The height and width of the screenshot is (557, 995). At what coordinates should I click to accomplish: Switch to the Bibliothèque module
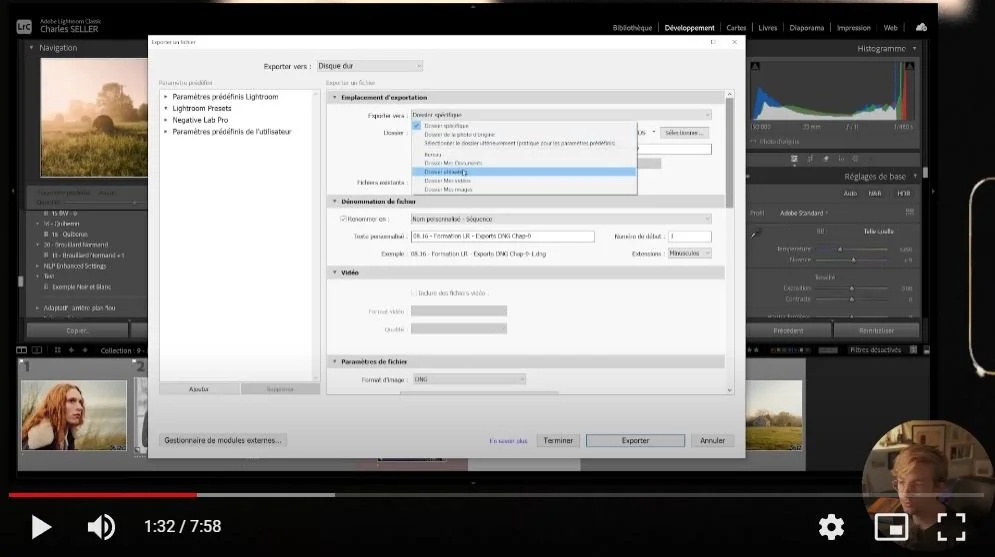(x=632, y=28)
